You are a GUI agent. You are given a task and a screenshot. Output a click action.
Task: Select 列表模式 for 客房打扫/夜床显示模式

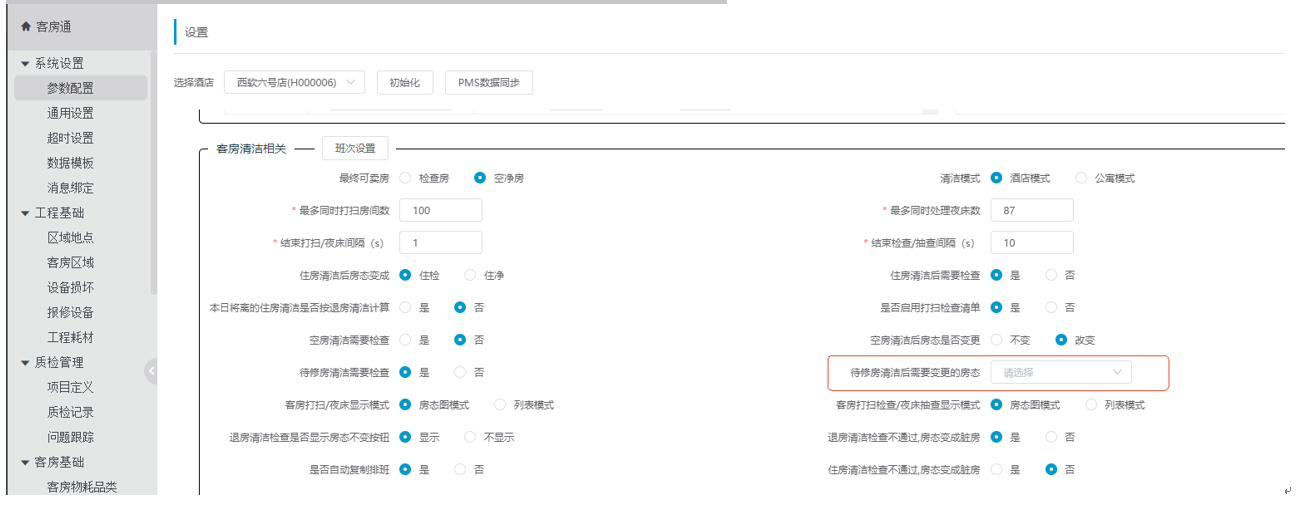click(500, 405)
